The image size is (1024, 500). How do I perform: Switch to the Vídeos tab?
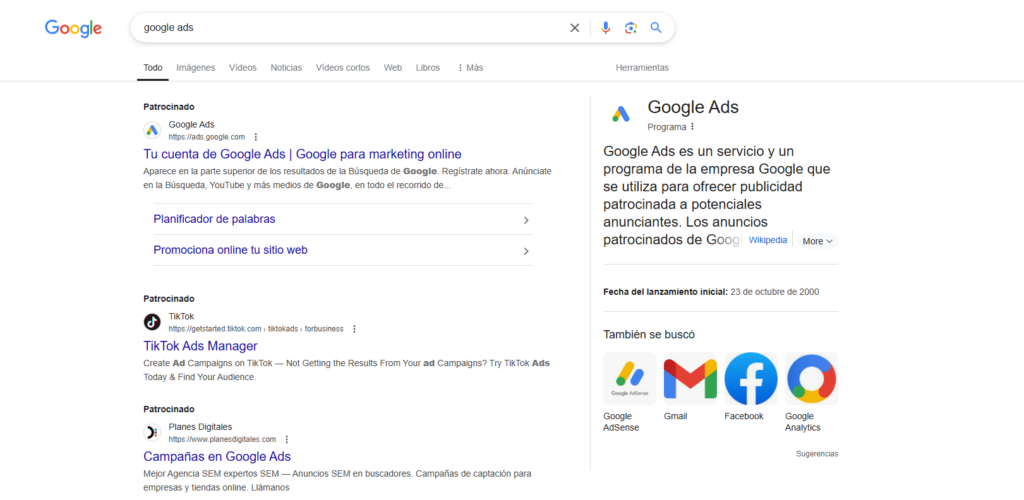(243, 68)
